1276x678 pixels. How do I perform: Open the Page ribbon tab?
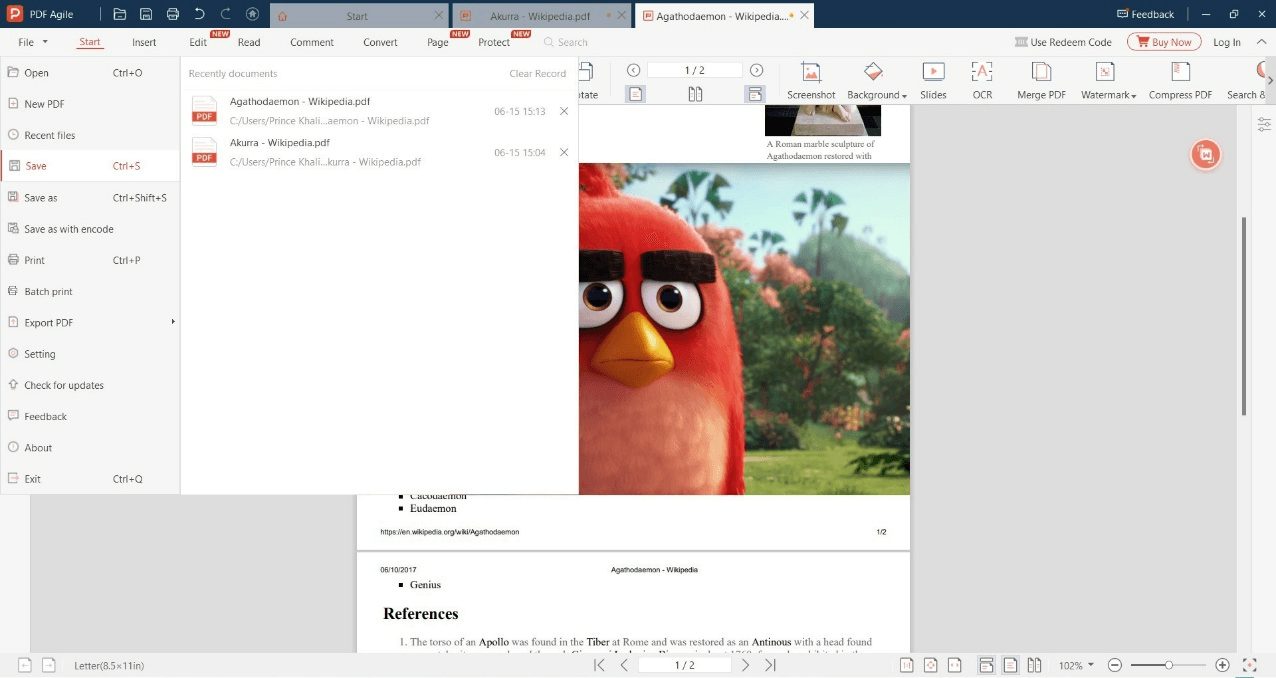(437, 42)
